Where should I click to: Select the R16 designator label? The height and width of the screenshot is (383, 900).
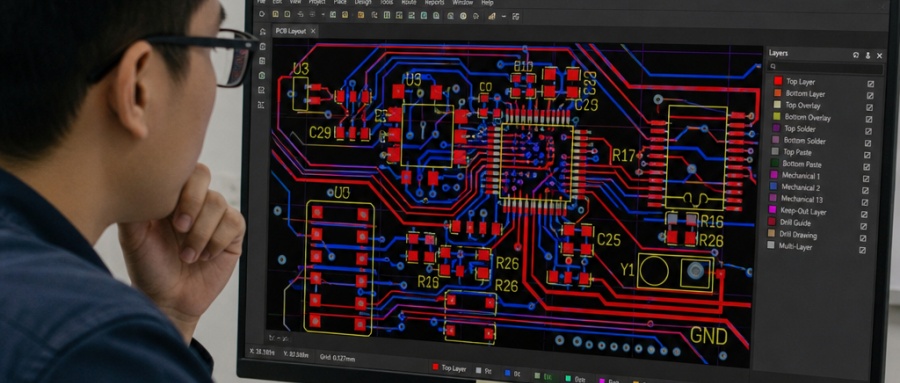point(712,222)
